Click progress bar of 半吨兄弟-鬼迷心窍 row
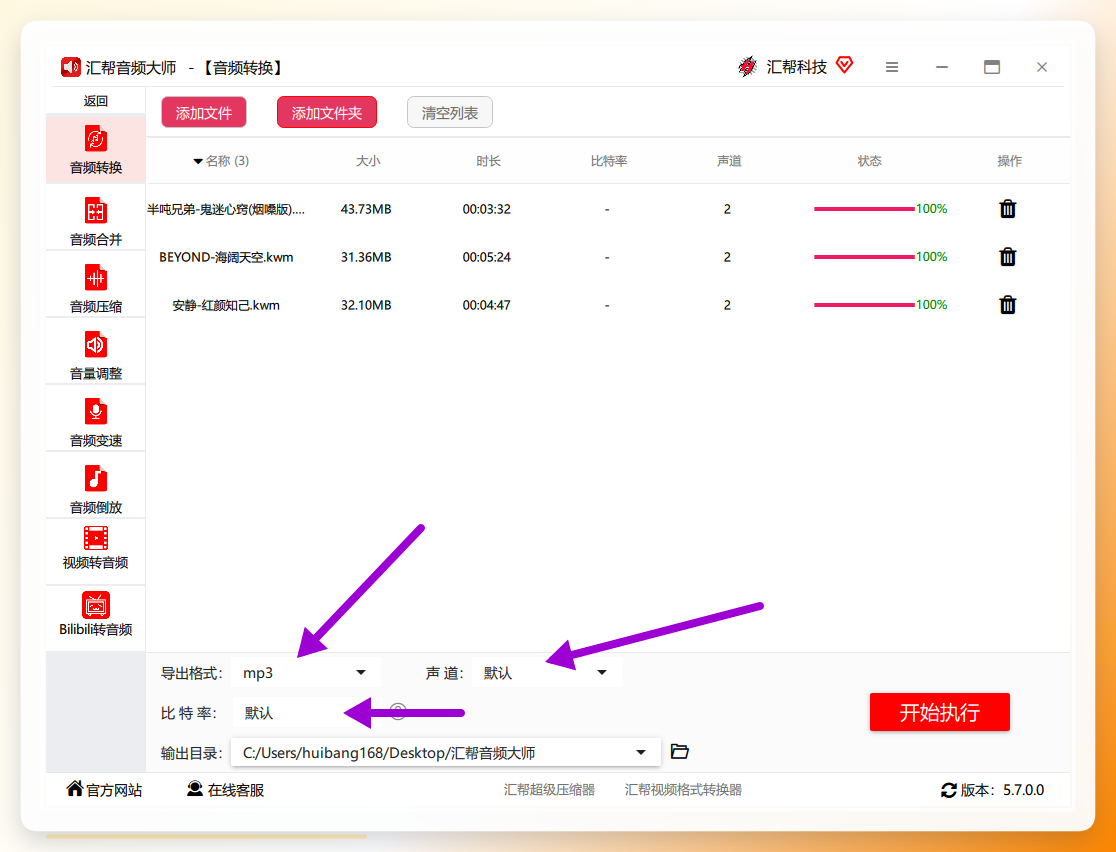This screenshot has width=1116, height=852. click(x=864, y=209)
